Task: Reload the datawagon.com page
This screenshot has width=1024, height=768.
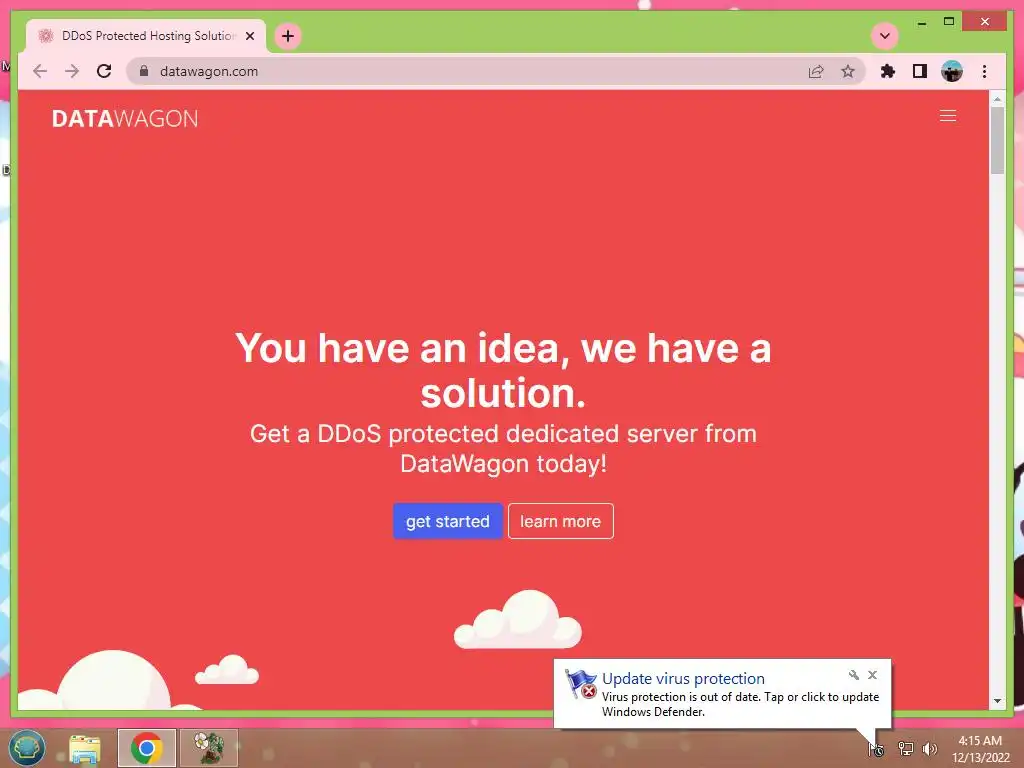Action: pos(104,71)
